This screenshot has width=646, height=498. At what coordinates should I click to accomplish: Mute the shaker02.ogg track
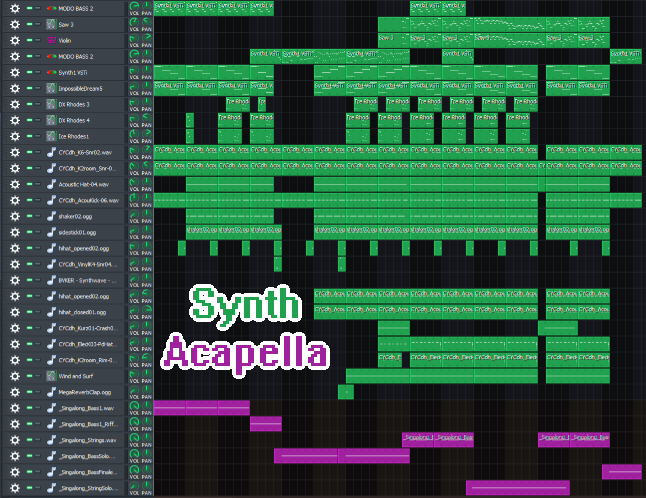29,216
